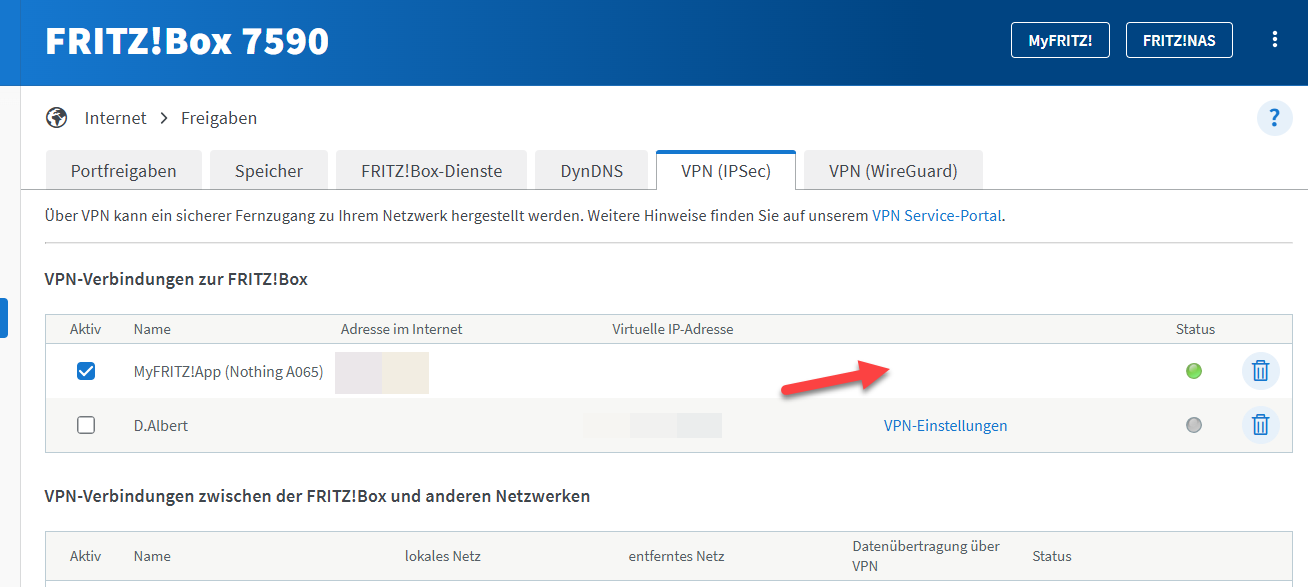Switch to the VPN (WireGuard) tab
1308x587 pixels.
893,171
